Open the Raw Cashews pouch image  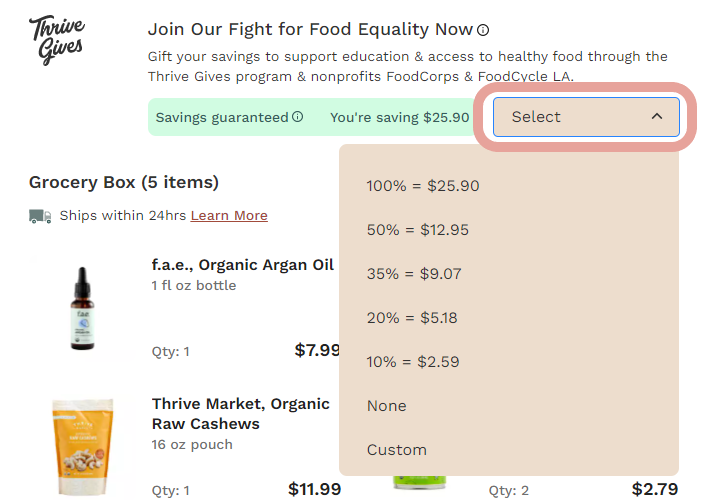pos(81,447)
